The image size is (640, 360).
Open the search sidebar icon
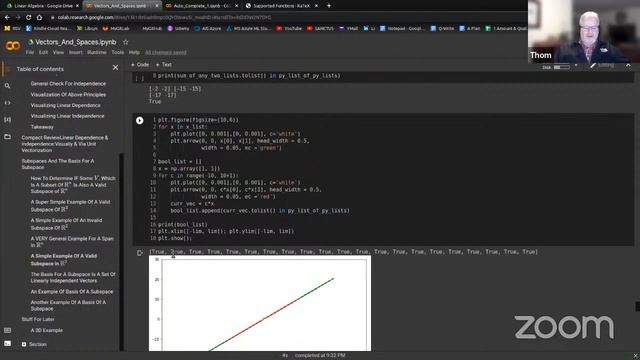coord(7,86)
